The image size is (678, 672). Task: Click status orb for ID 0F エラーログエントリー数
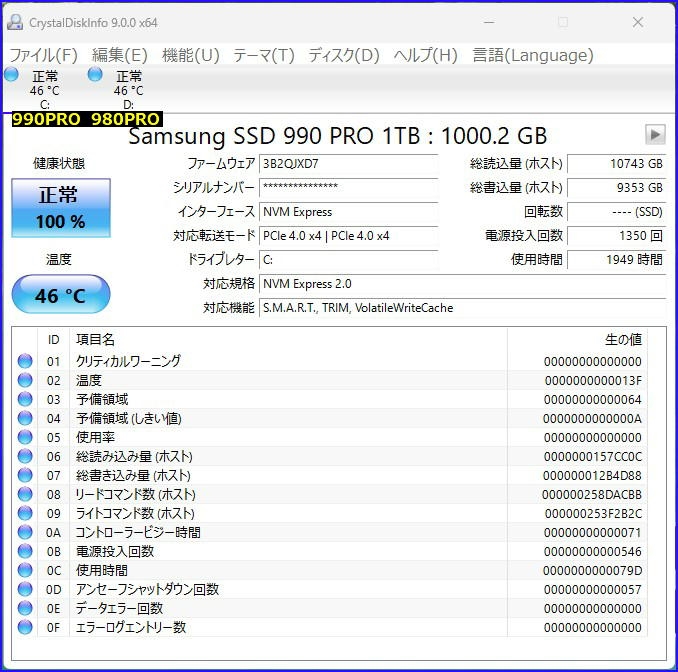pyautogui.click(x=25, y=627)
